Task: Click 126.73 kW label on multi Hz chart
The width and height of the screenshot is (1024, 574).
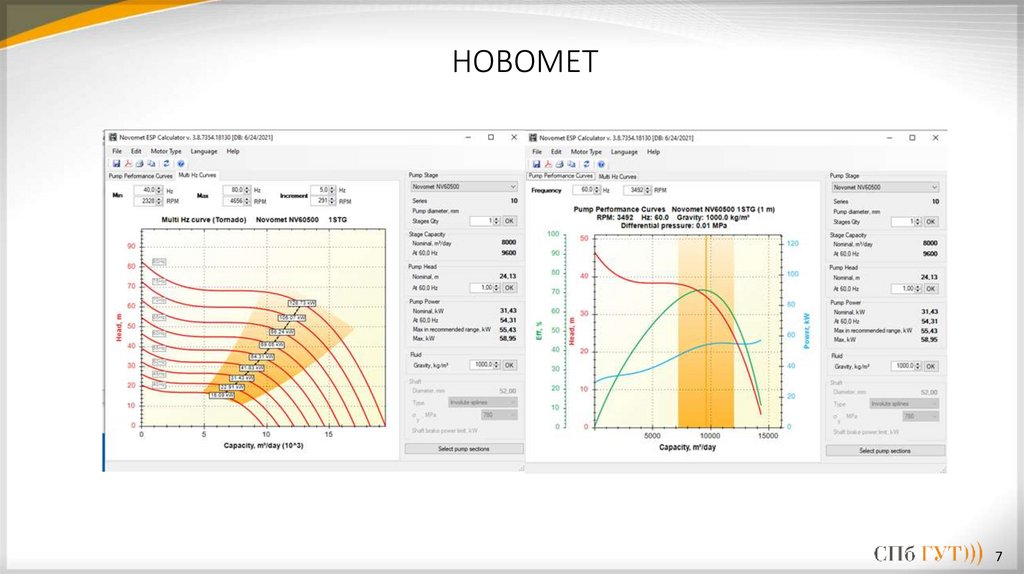Action: pos(302,304)
